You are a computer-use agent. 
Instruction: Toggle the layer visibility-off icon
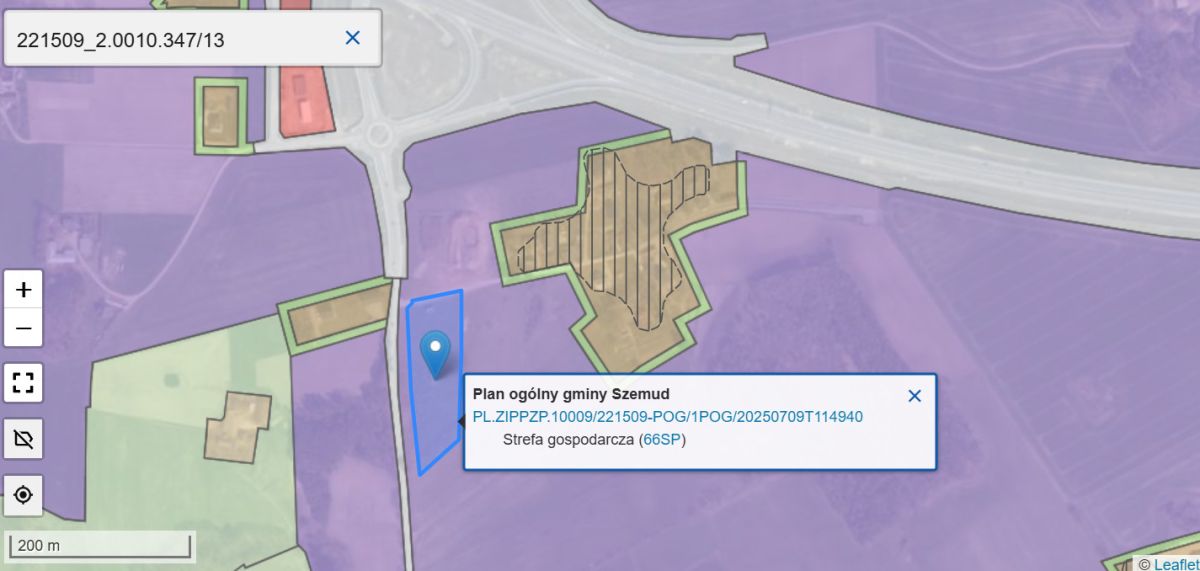tap(24, 438)
